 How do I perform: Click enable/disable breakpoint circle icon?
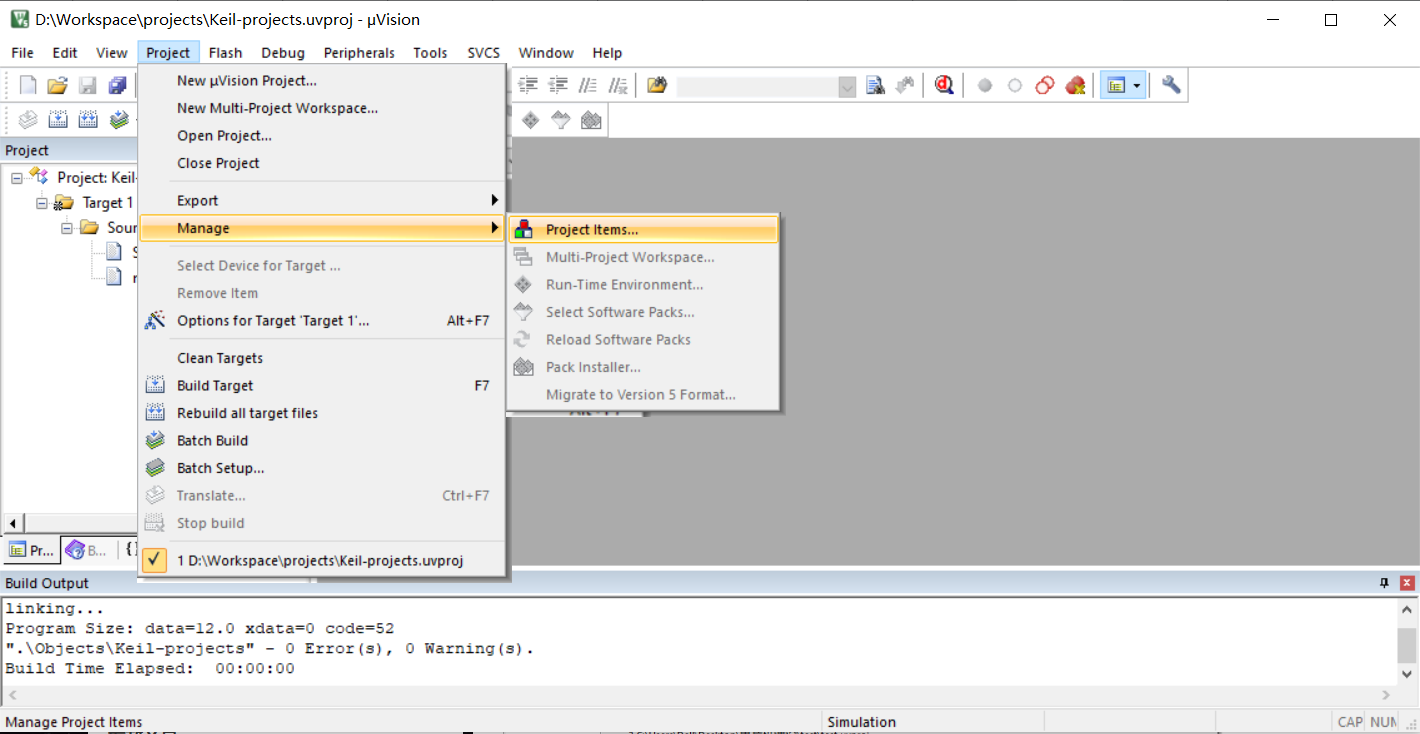coord(1015,86)
